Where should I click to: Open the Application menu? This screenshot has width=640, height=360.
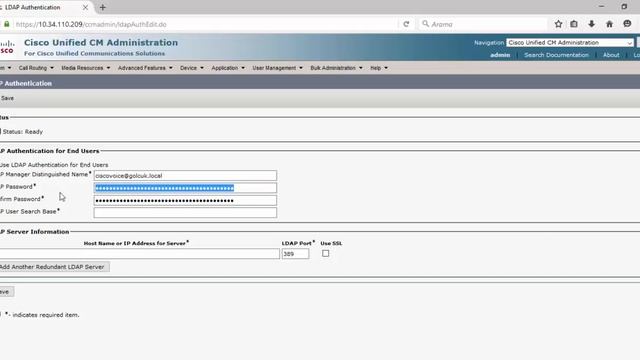(x=228, y=68)
